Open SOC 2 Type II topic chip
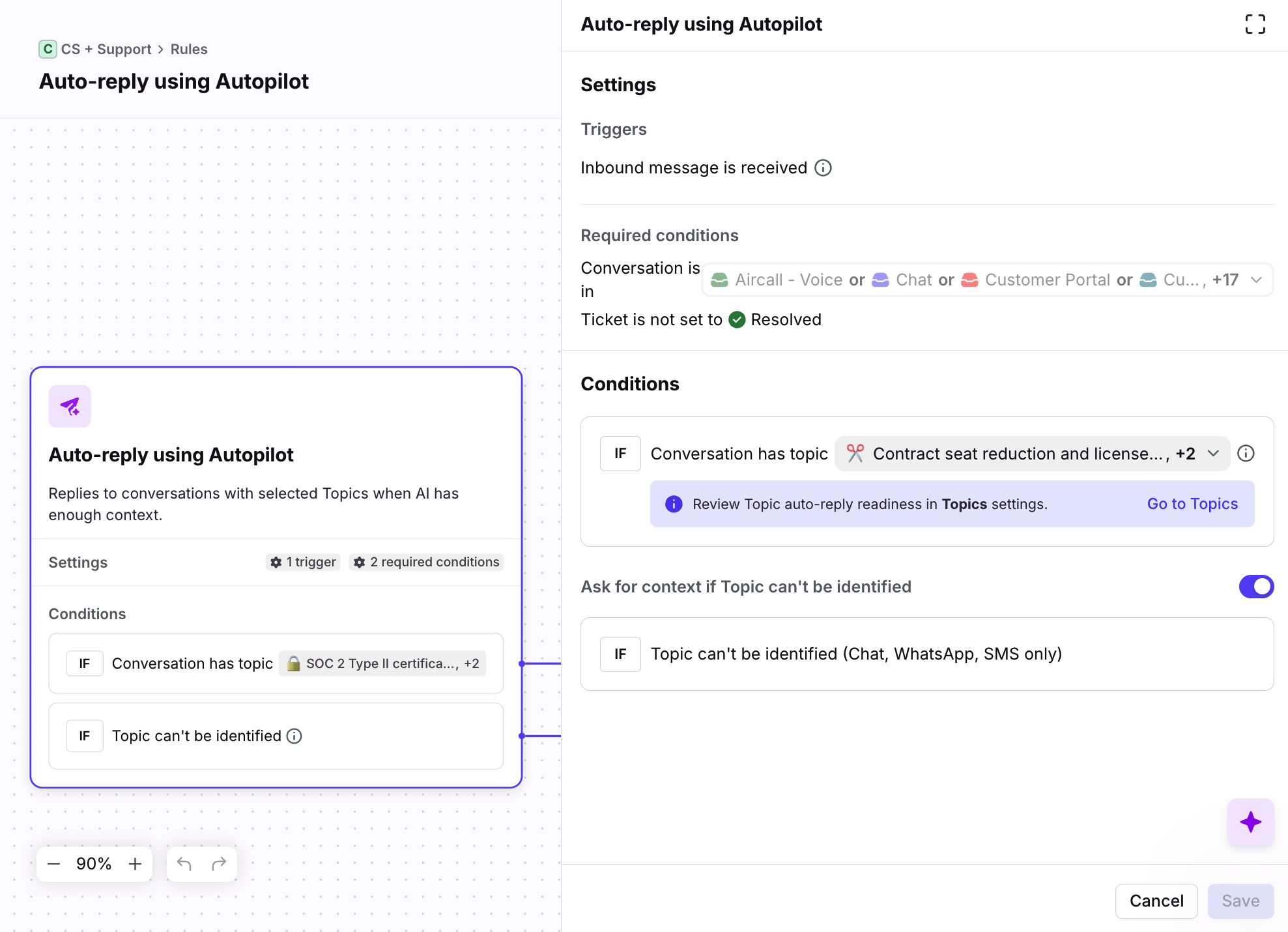 tap(382, 663)
